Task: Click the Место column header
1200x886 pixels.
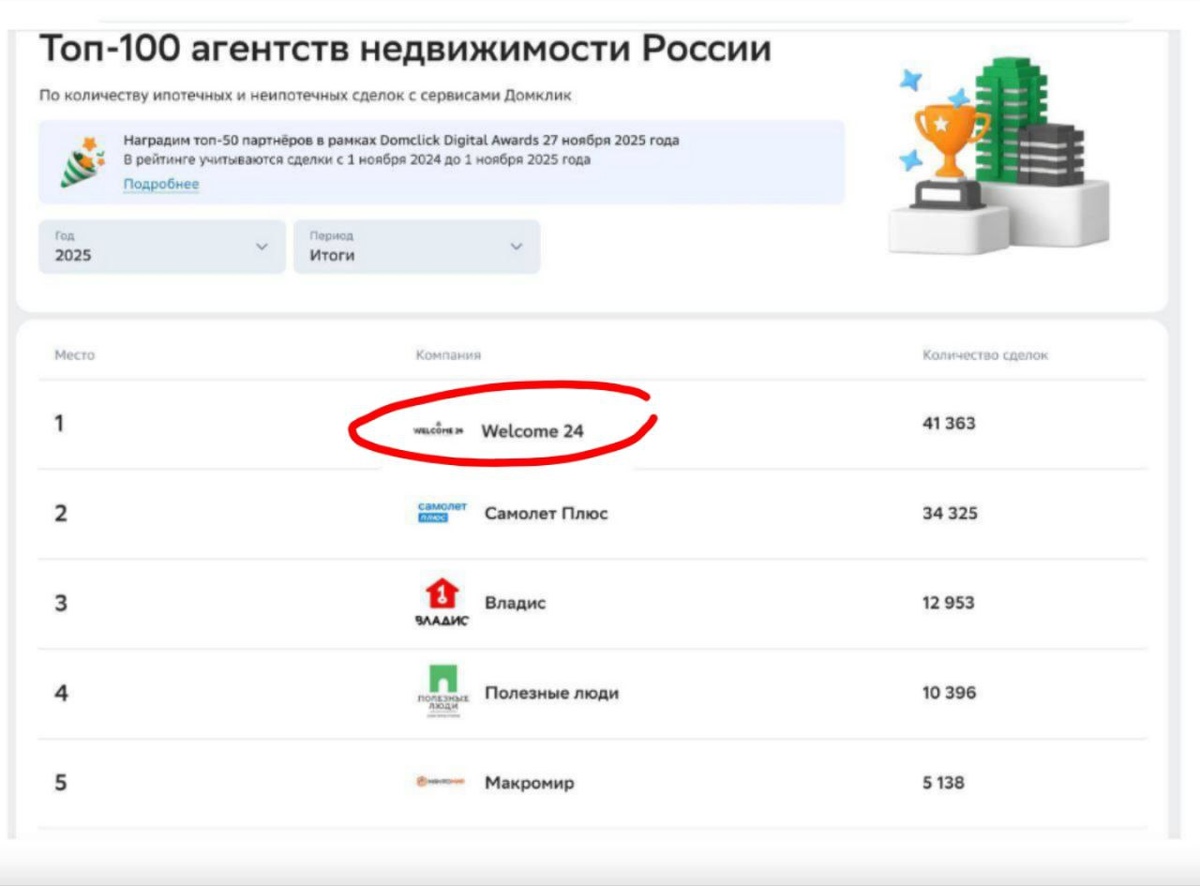Action: (x=74, y=355)
